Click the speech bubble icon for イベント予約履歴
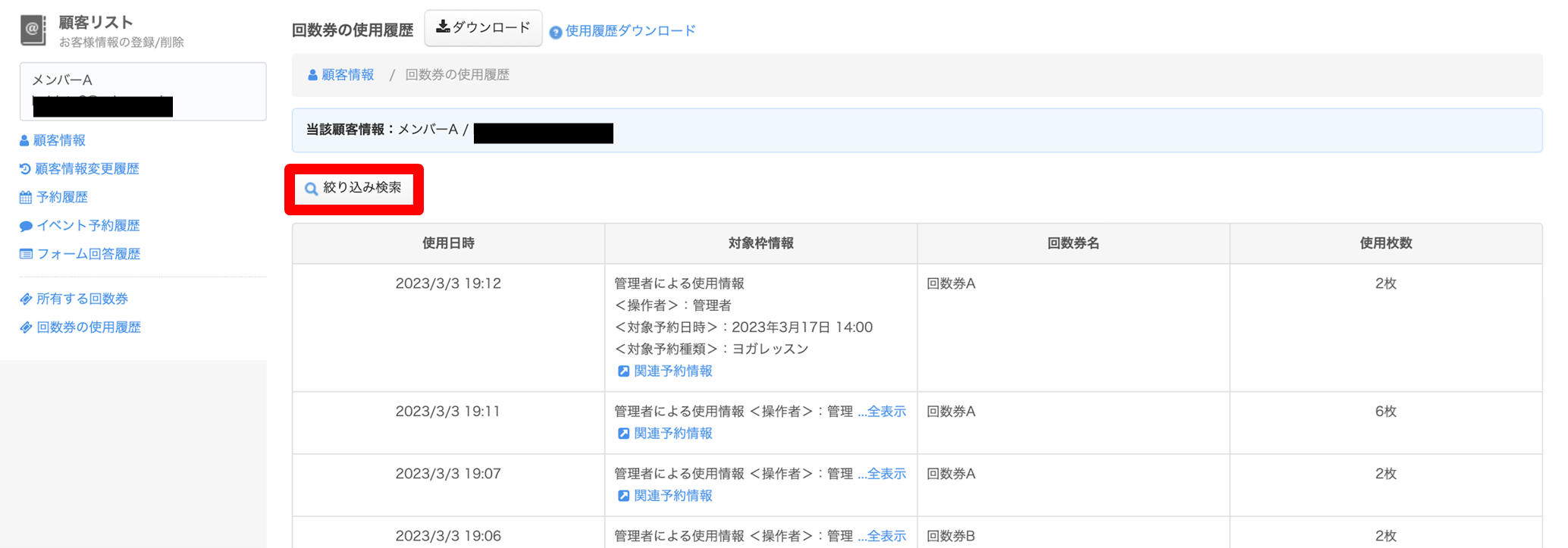Viewport: 1568px width, 548px height. pos(26,226)
